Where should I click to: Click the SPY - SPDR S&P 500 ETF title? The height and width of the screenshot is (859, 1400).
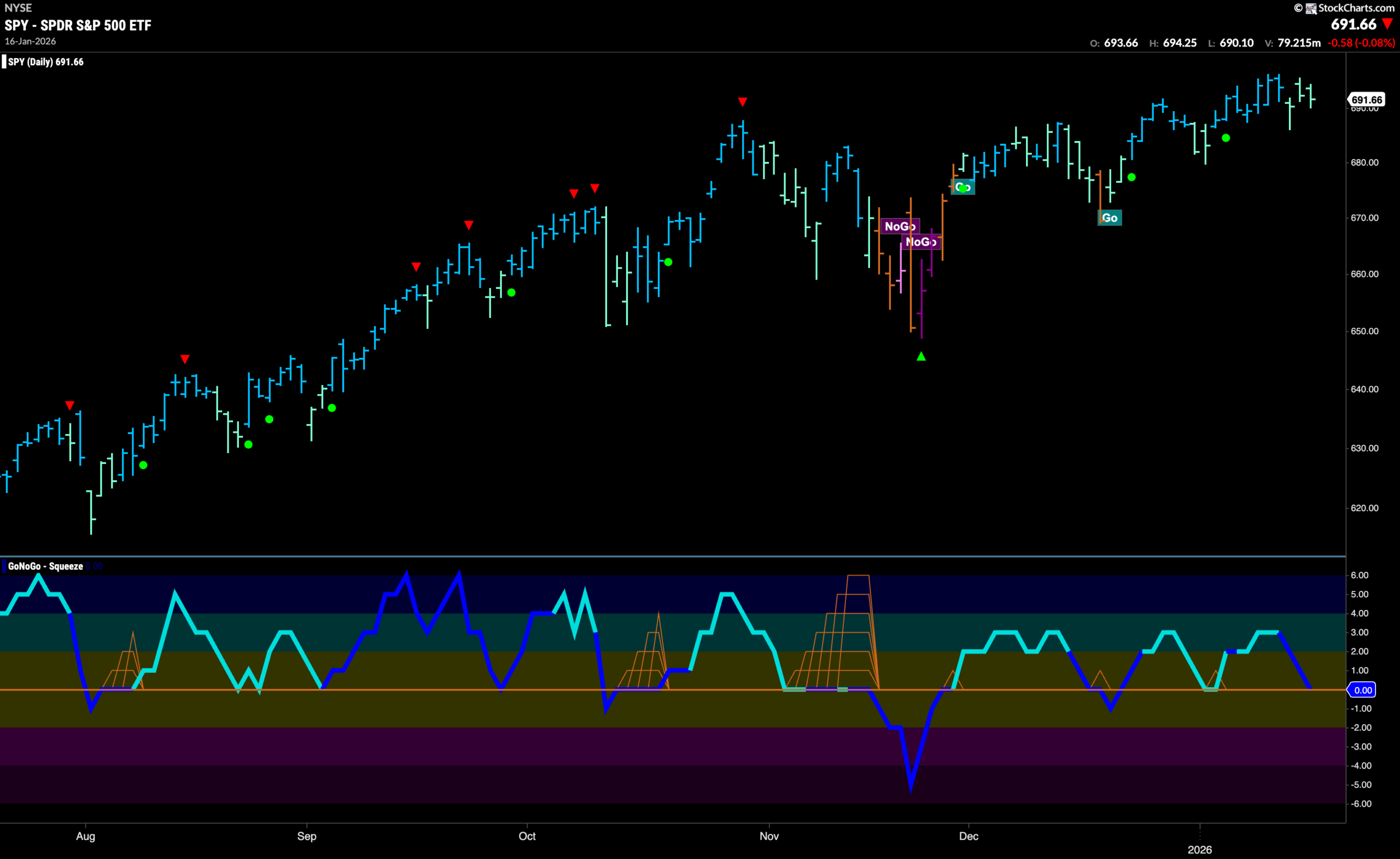pos(78,26)
